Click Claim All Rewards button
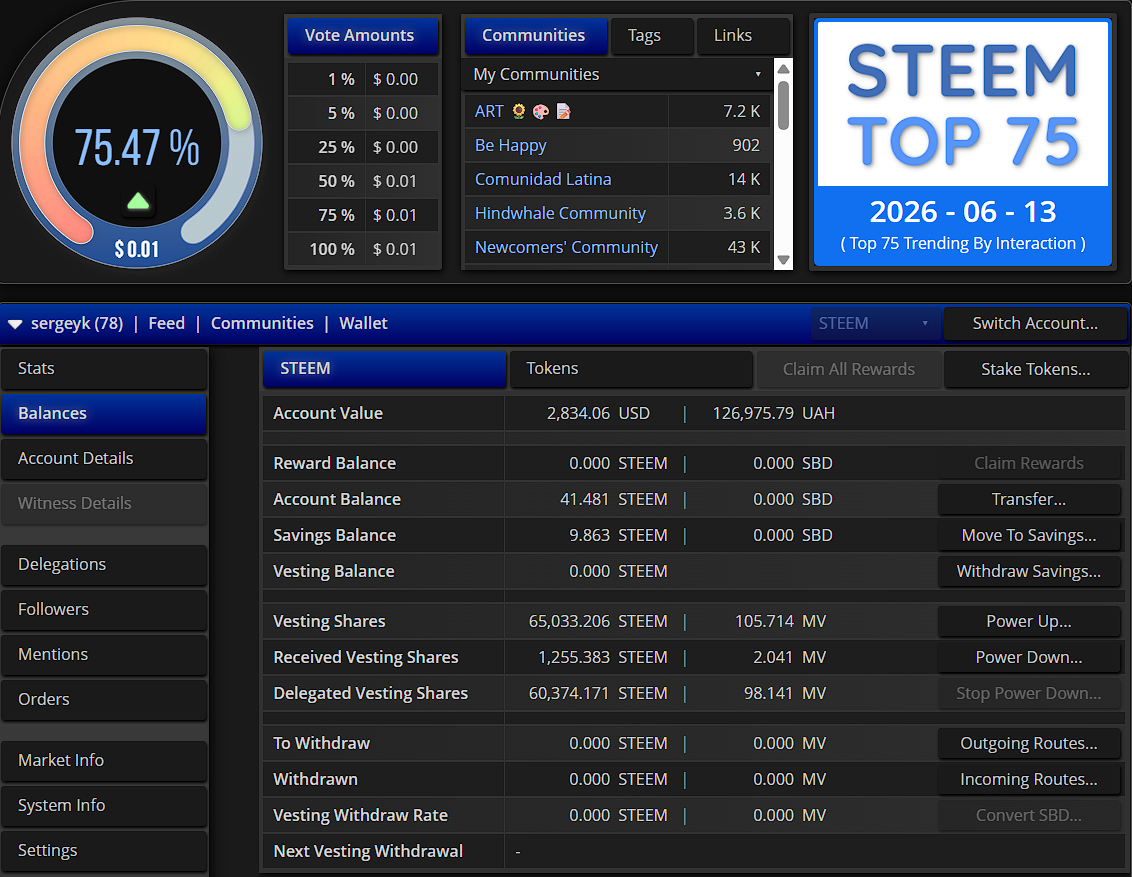The image size is (1132, 877). click(848, 370)
